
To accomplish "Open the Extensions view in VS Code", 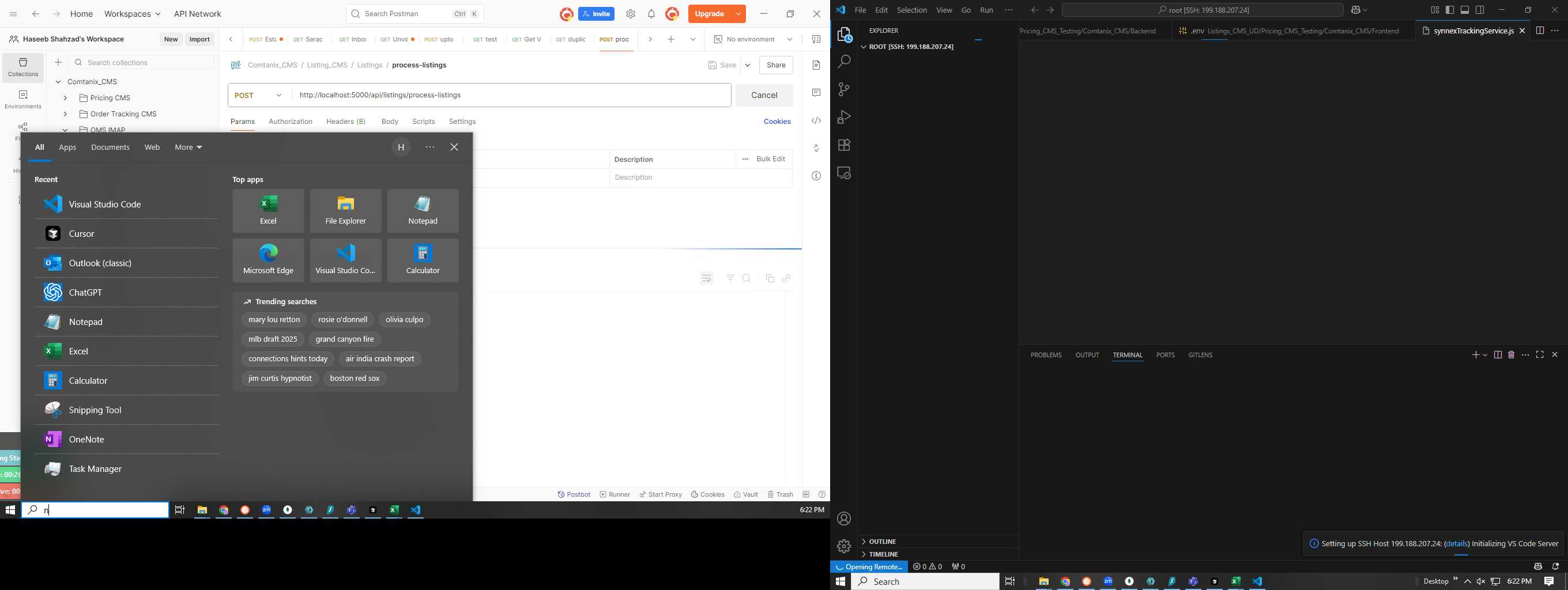I will coord(843,145).
